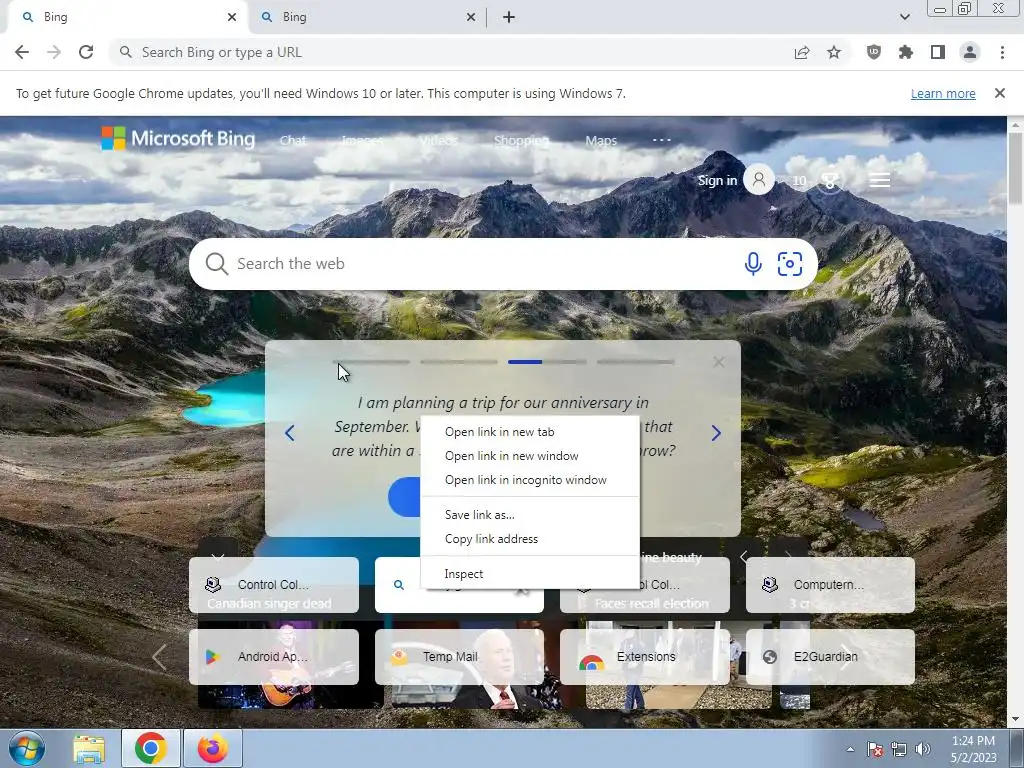
Task: Choose Open link in incognito window
Action: (530, 480)
